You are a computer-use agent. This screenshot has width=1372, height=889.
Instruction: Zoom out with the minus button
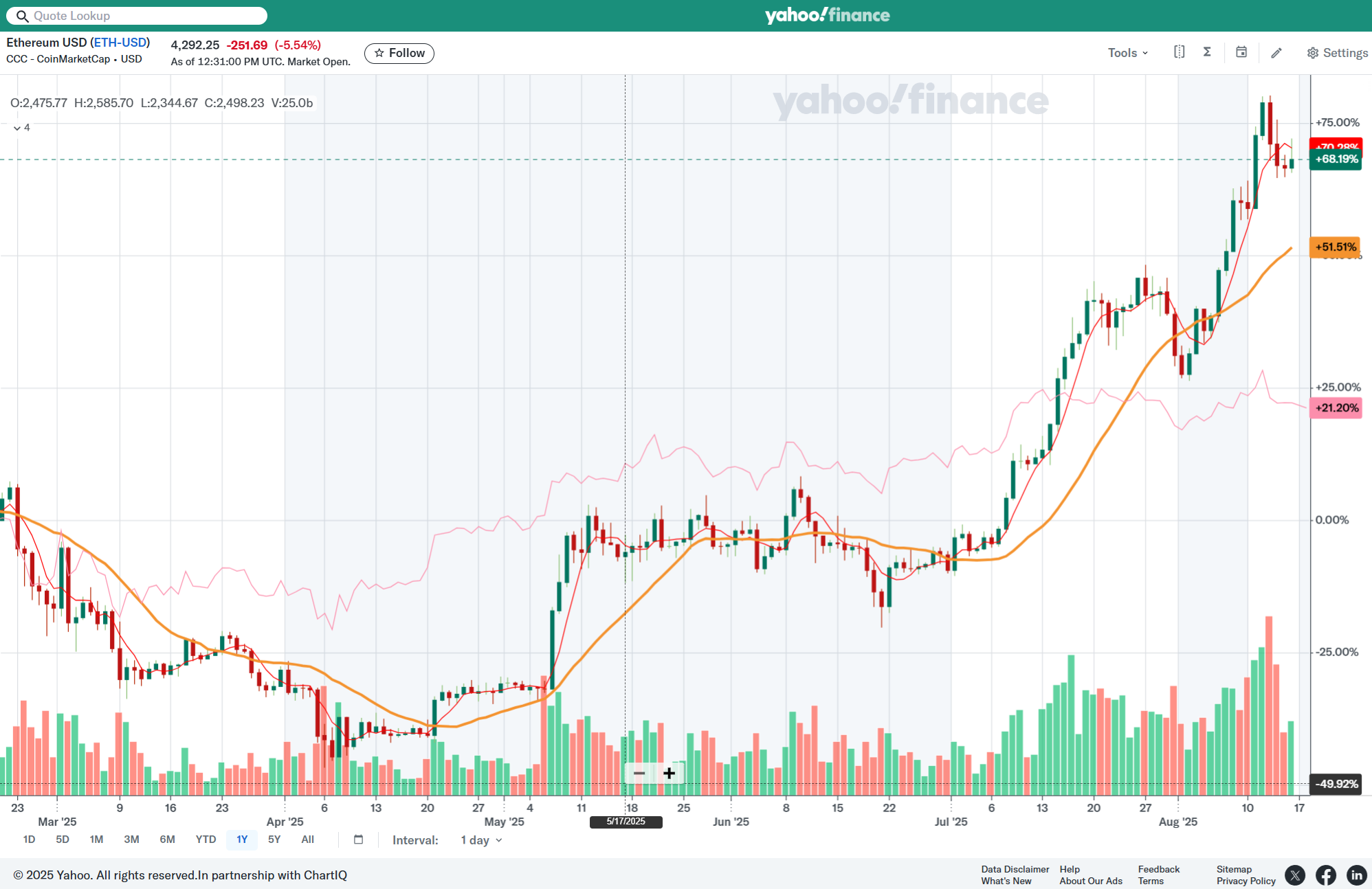639,774
